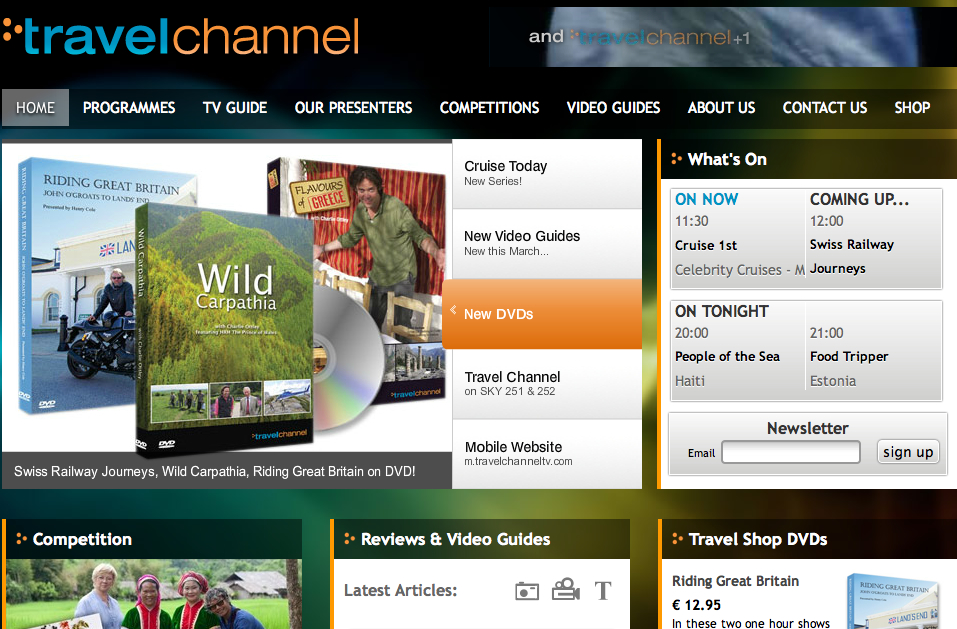Click the Travel Channel logo
957x629 pixels.
click(x=180, y=36)
